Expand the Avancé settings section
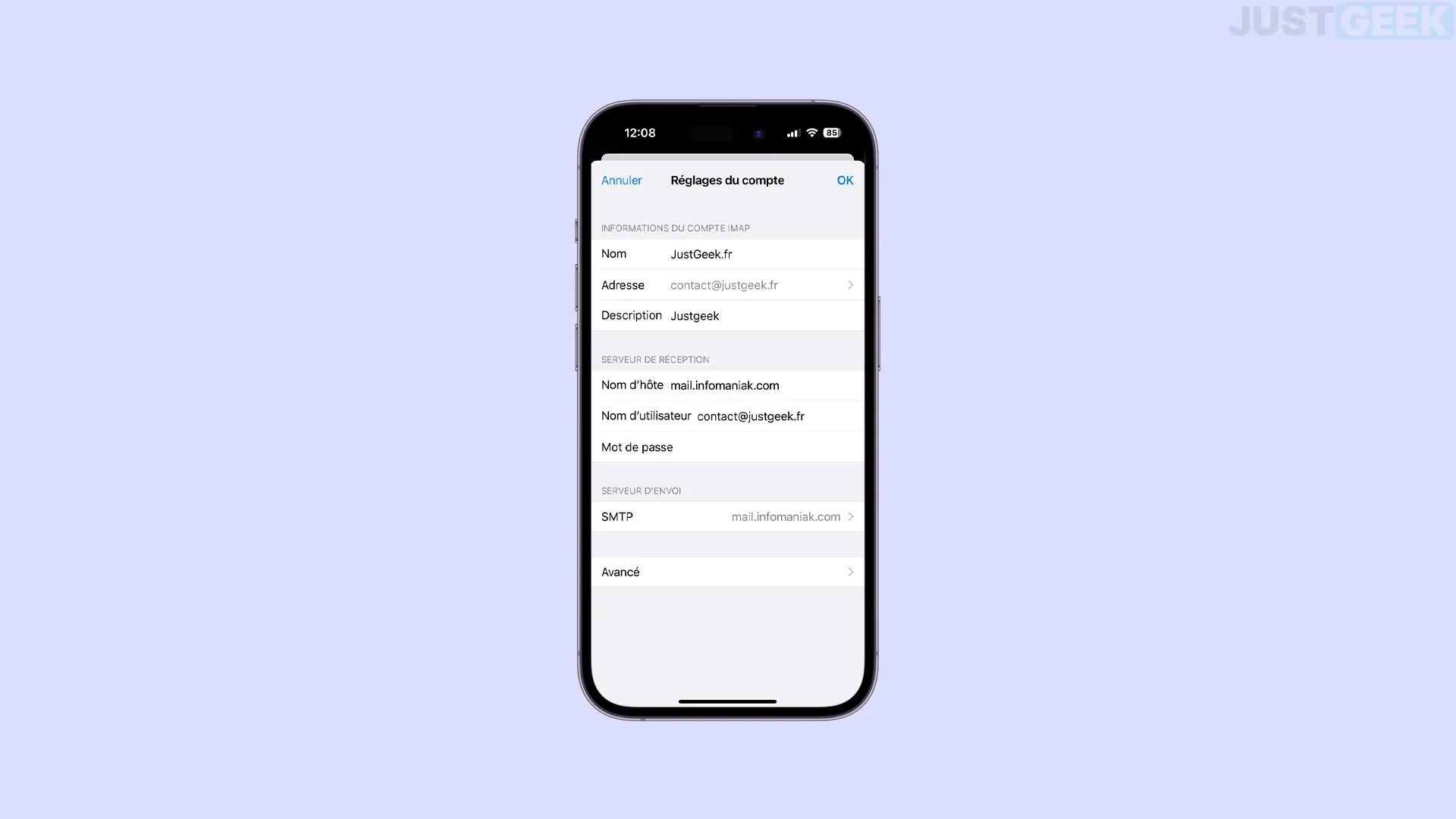The image size is (1456, 819). [x=728, y=572]
